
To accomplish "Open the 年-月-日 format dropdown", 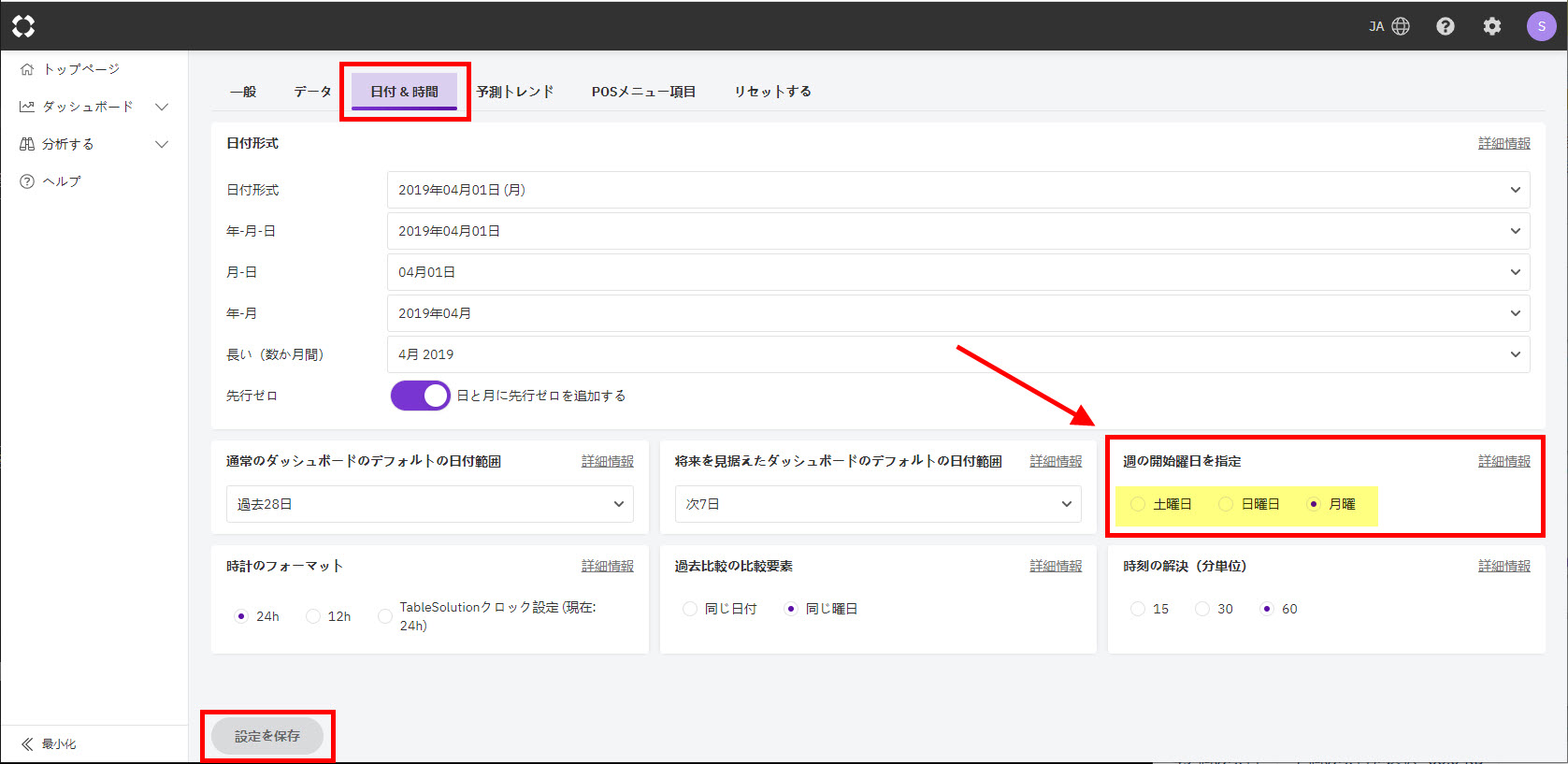I will 958,231.
